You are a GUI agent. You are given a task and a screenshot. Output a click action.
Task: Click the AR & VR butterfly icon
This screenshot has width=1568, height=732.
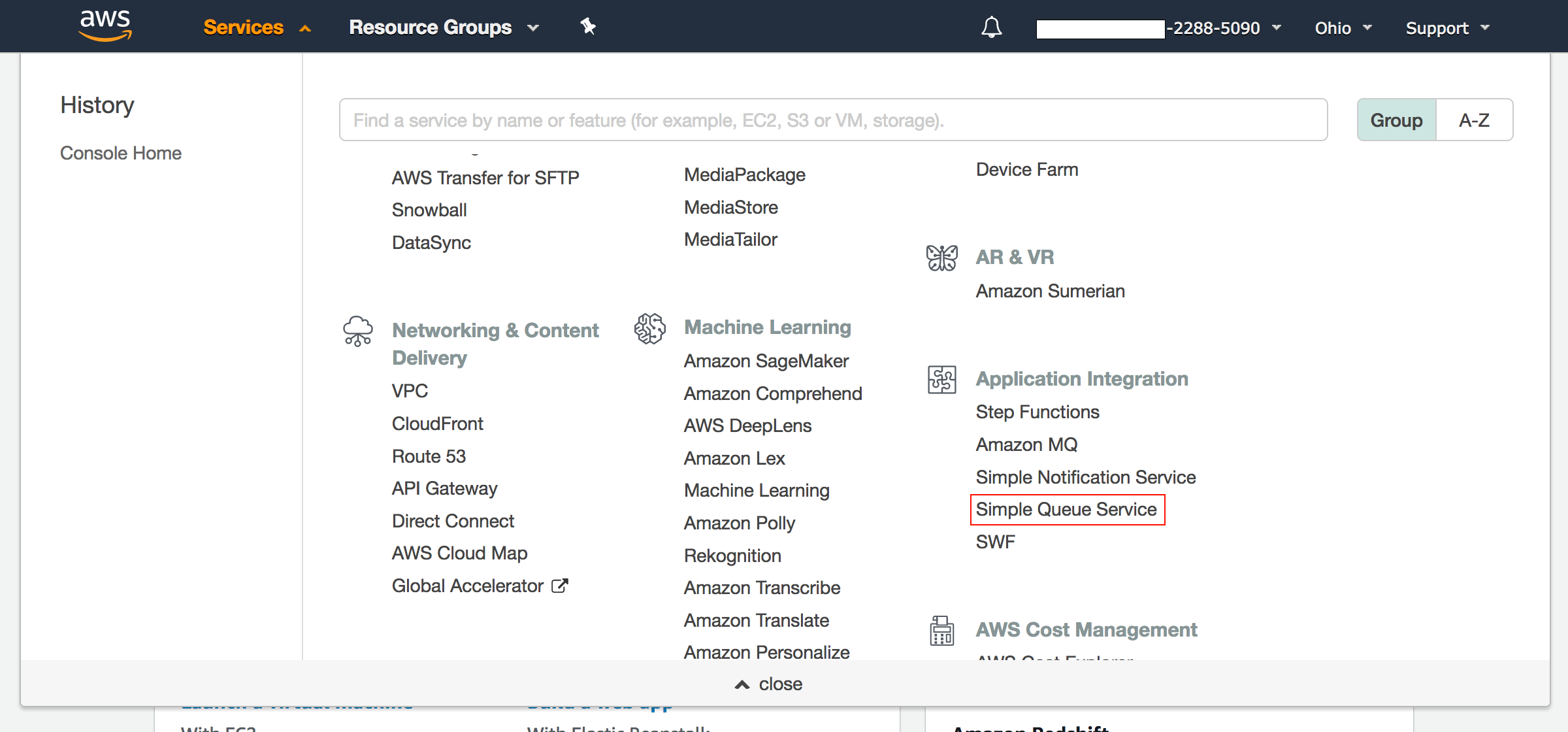click(941, 256)
